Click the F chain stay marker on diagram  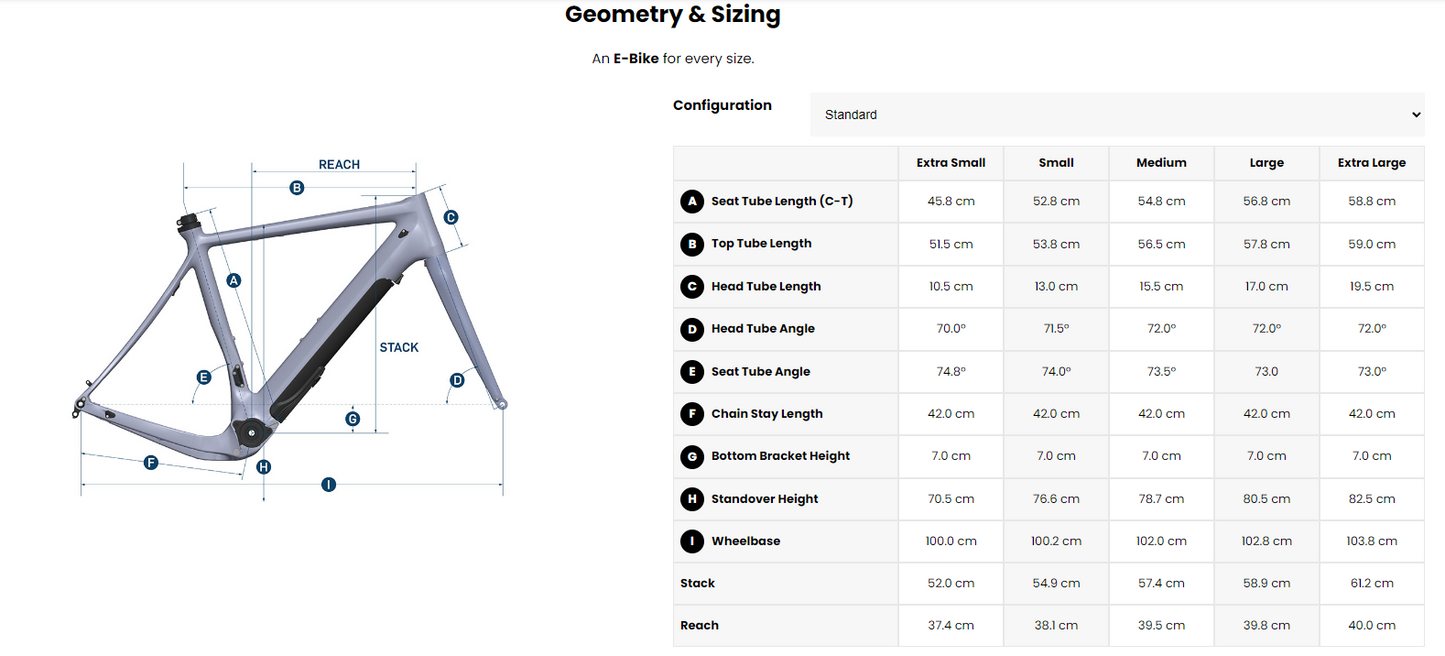tap(151, 462)
